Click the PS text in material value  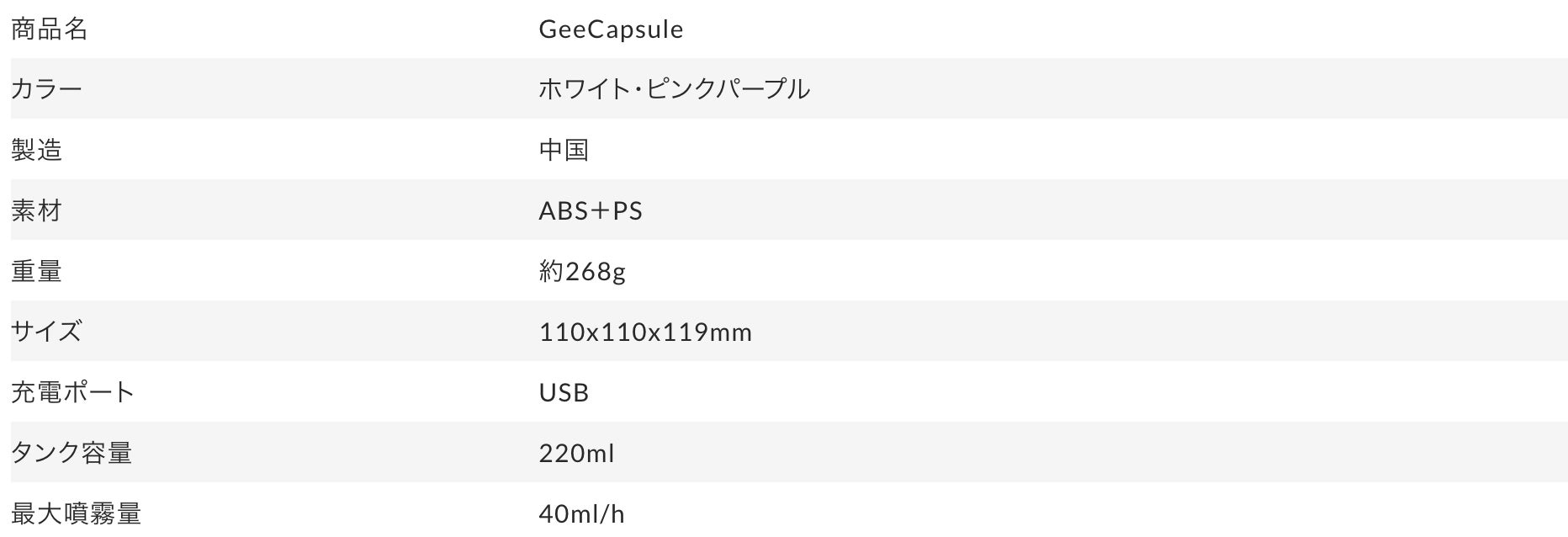point(628,210)
